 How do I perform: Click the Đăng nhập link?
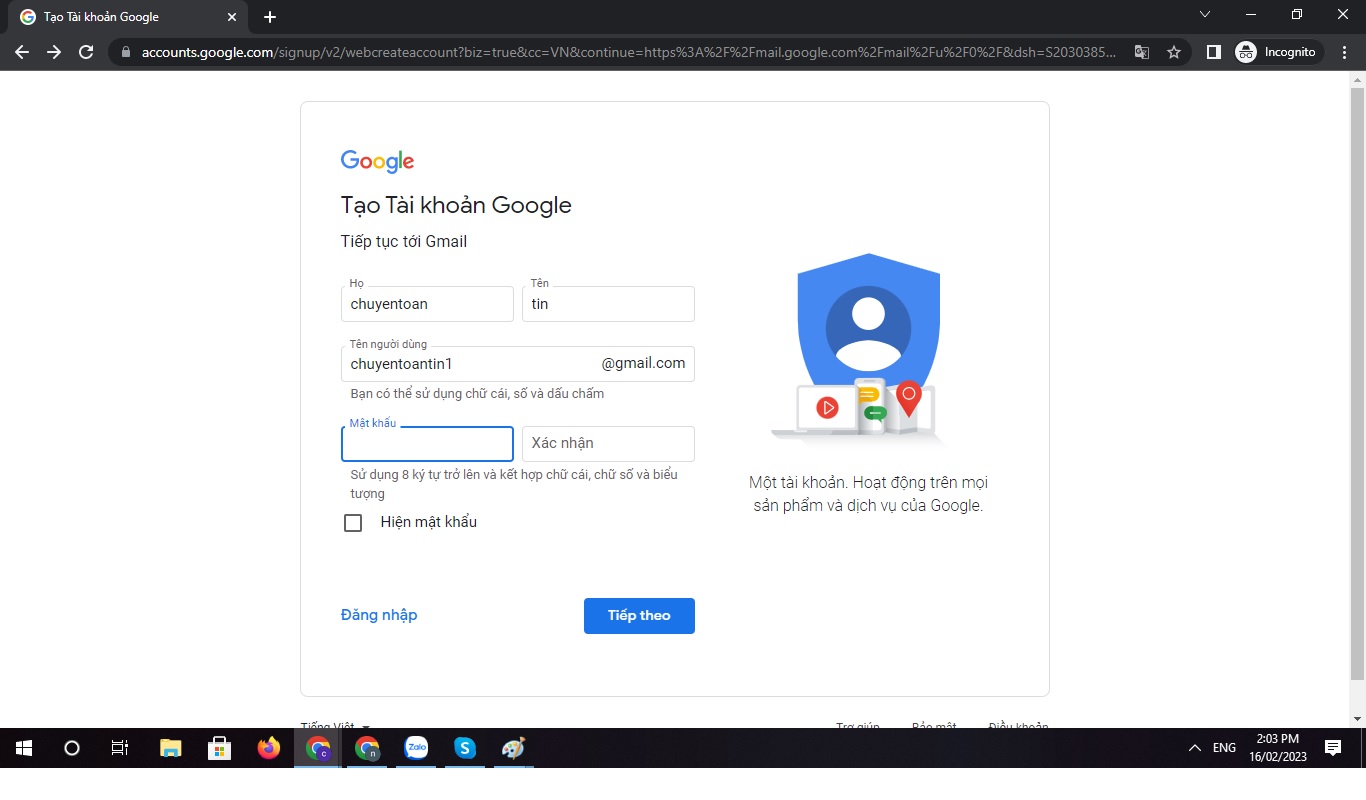(379, 615)
